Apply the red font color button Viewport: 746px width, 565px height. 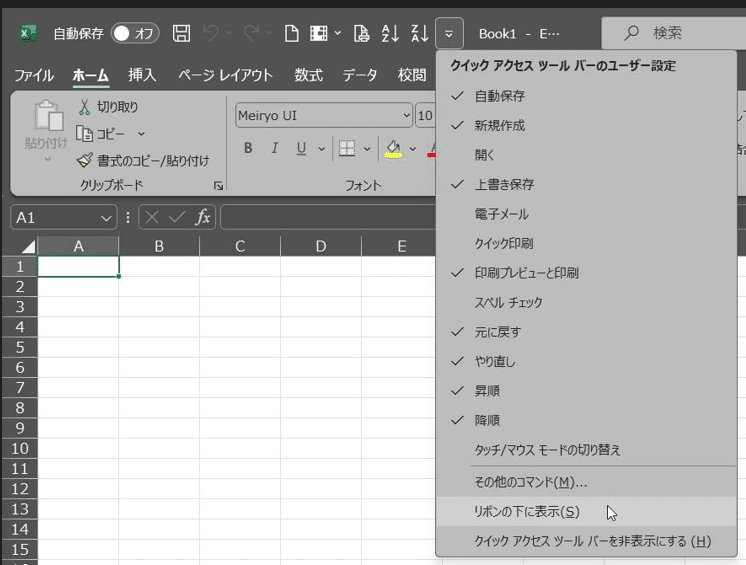pos(432,149)
